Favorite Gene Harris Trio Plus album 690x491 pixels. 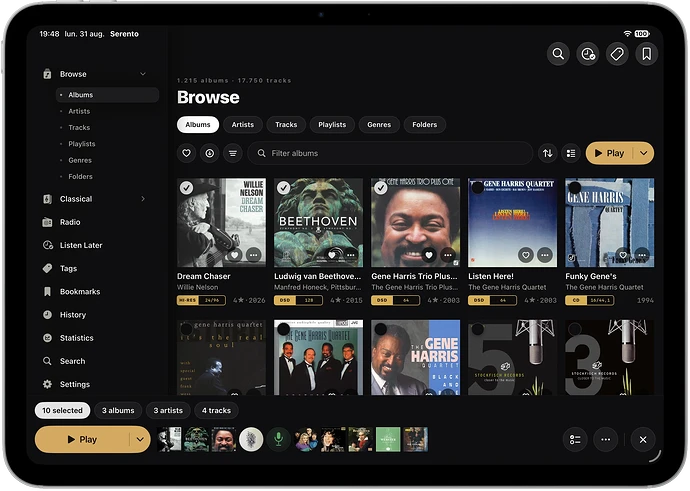tap(429, 255)
